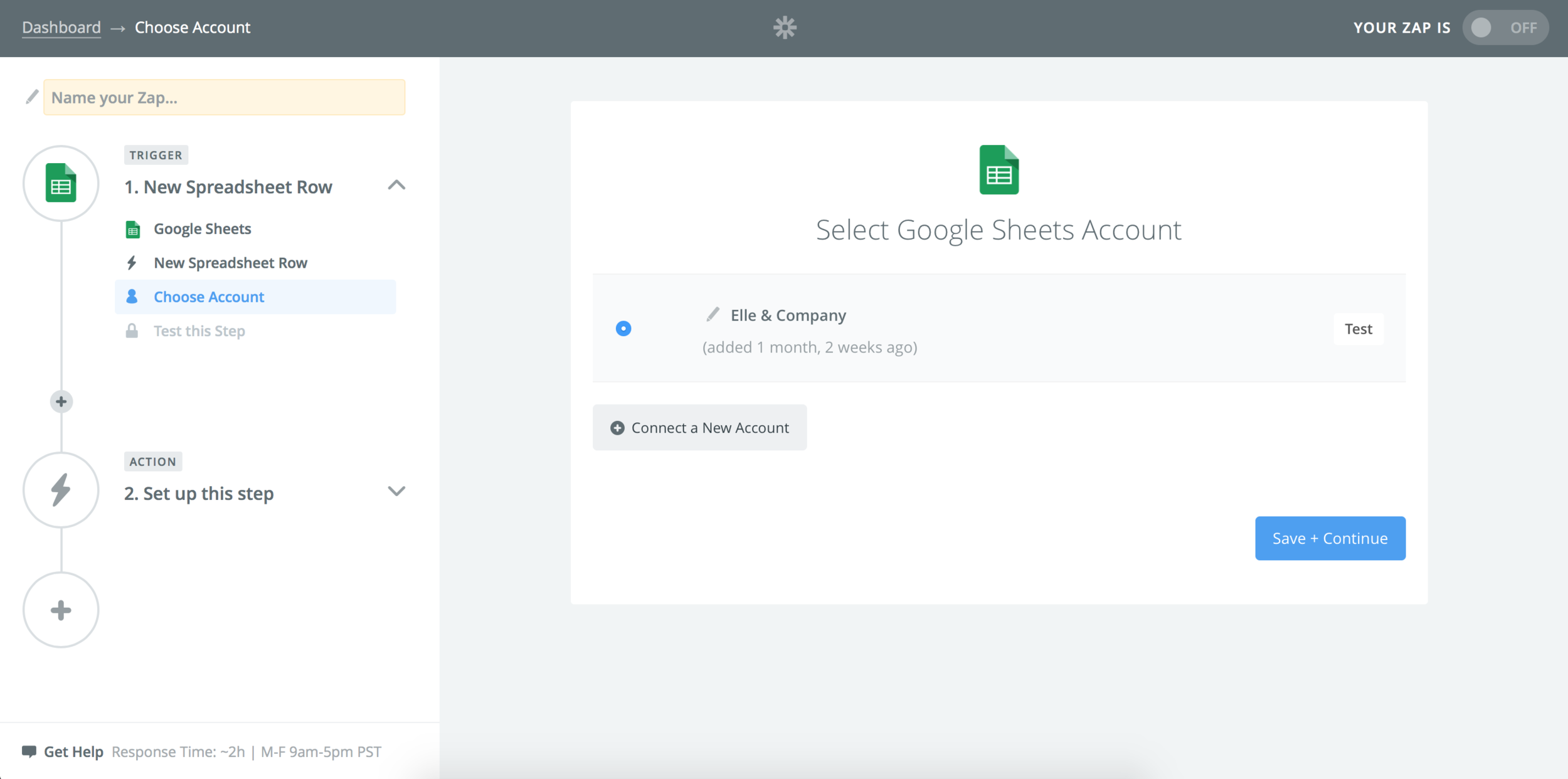1568x779 pixels.
Task: Click the chat bubble icon next to Get Help
Action: 29,751
